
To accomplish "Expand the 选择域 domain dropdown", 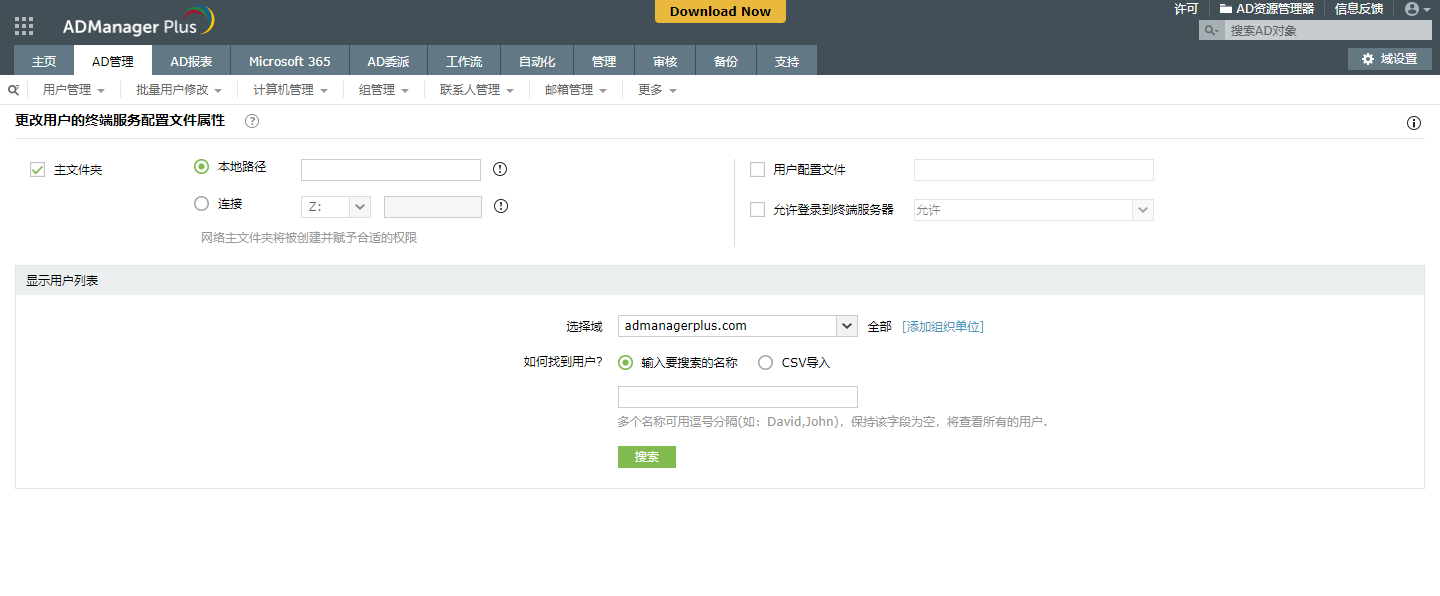I will (x=847, y=326).
